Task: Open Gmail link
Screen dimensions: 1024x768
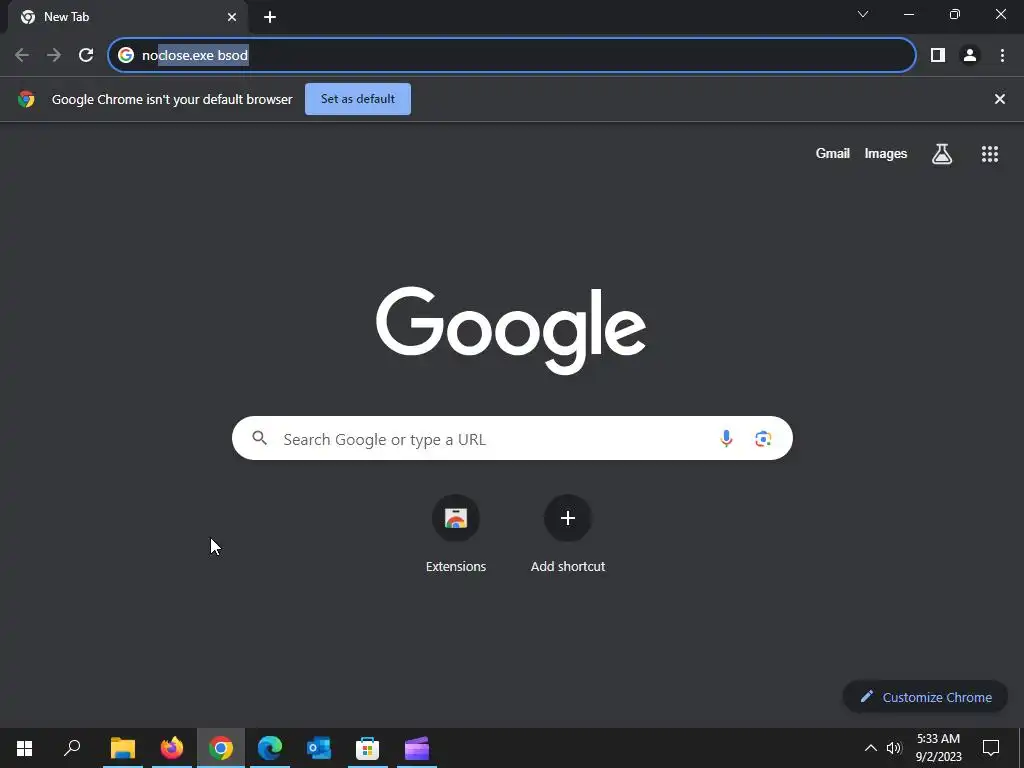Action: click(x=833, y=153)
